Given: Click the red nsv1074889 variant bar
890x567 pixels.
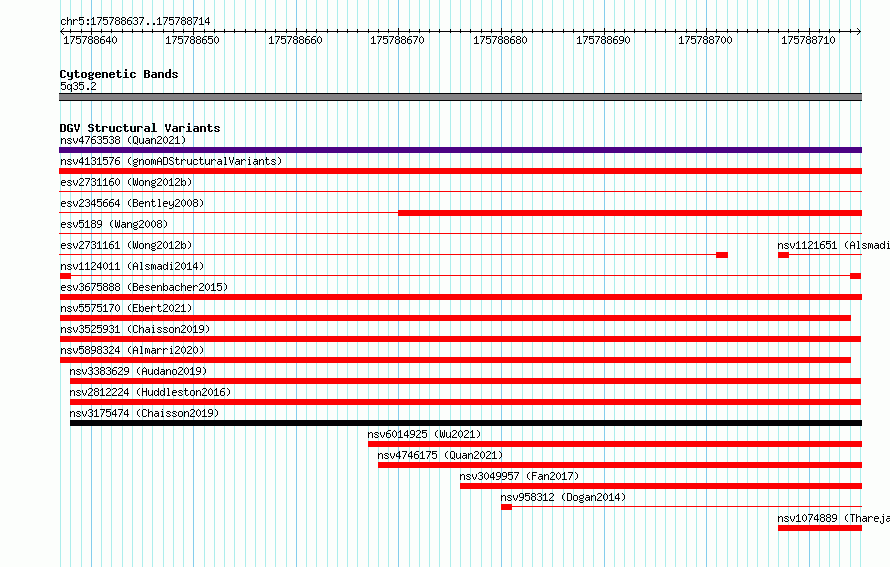Looking at the screenshot, I should pos(820,528).
